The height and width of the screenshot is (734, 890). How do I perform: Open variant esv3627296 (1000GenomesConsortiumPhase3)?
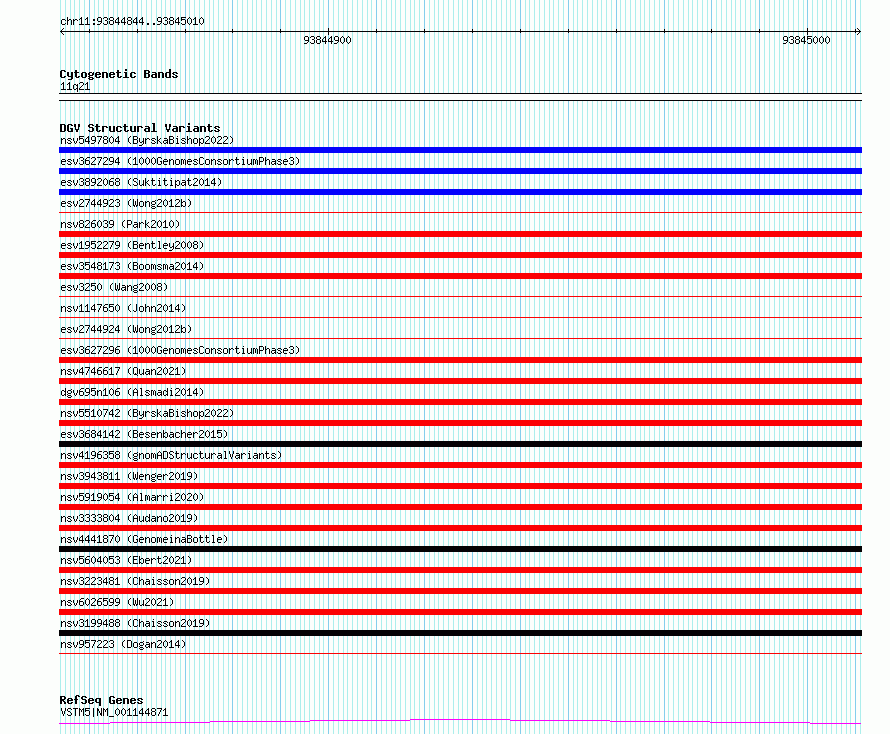point(180,350)
